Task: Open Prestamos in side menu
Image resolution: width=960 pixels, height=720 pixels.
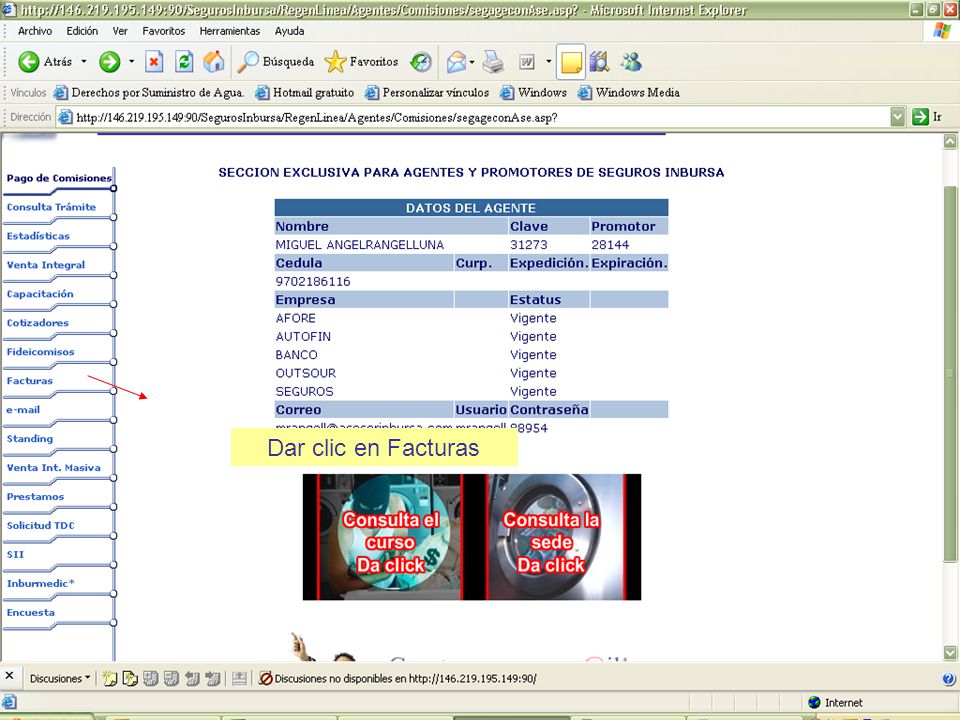Action: pyautogui.click(x=35, y=497)
